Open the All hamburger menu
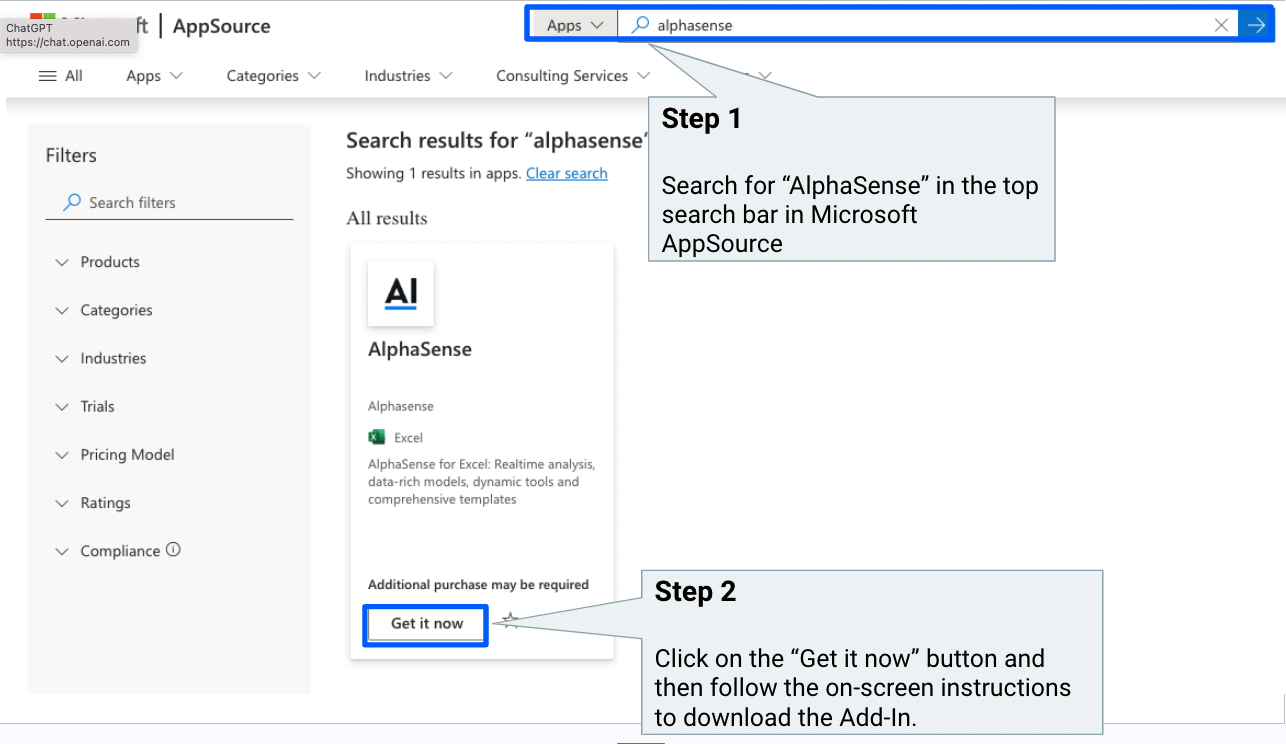 (60, 76)
